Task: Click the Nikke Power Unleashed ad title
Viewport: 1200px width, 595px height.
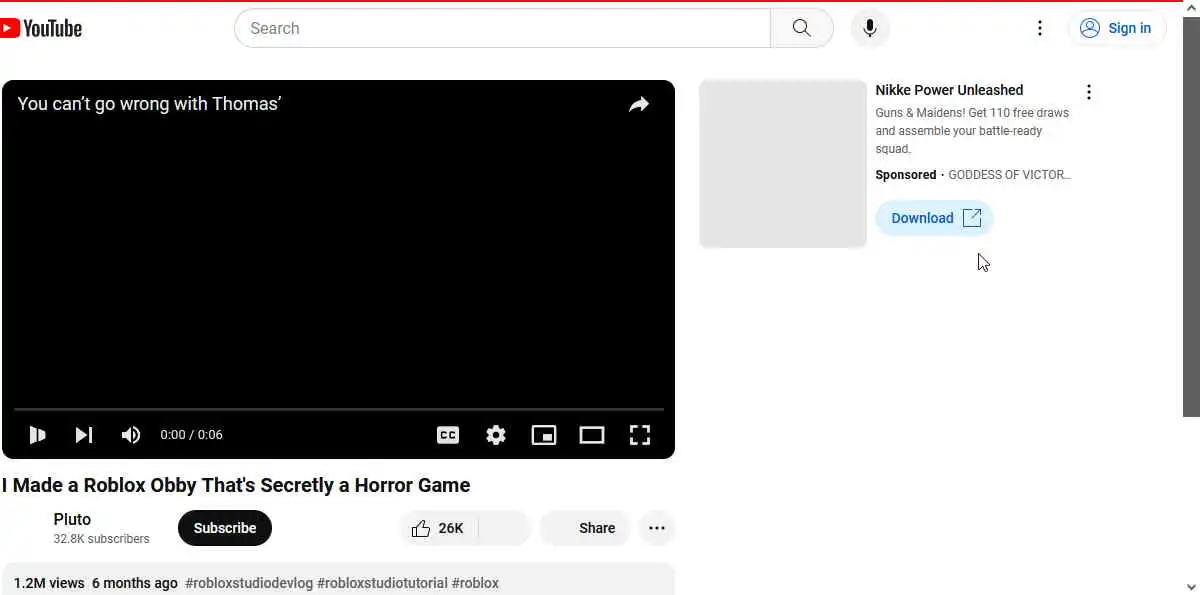Action: tap(949, 90)
